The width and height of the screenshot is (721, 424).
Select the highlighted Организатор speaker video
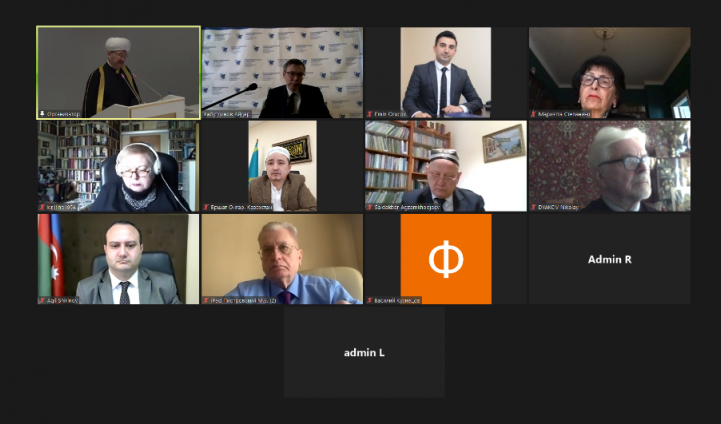pos(119,73)
